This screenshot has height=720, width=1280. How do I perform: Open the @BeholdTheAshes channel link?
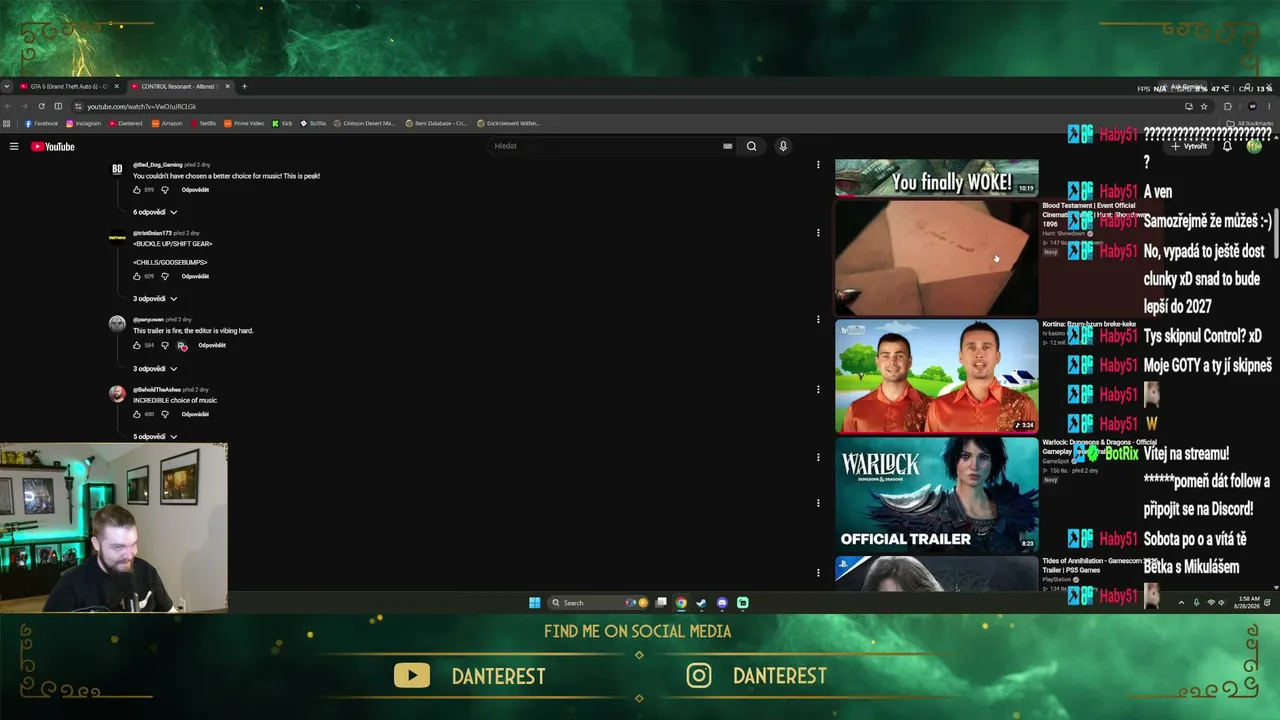pyautogui.click(x=157, y=389)
